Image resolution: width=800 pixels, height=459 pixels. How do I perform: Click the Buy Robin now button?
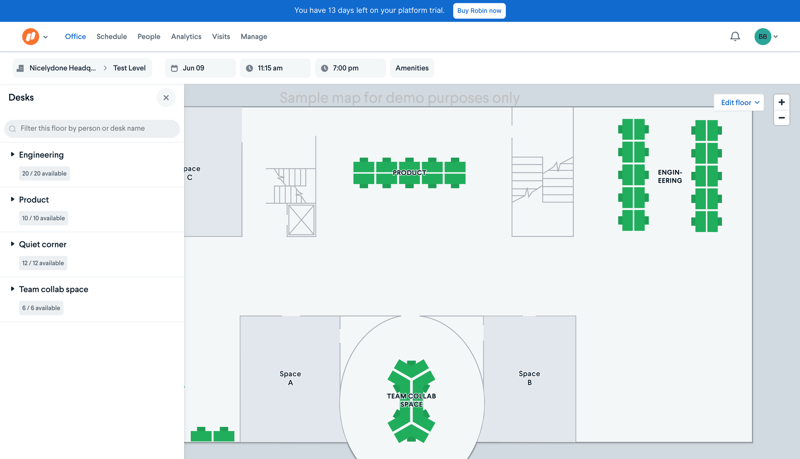tap(479, 11)
